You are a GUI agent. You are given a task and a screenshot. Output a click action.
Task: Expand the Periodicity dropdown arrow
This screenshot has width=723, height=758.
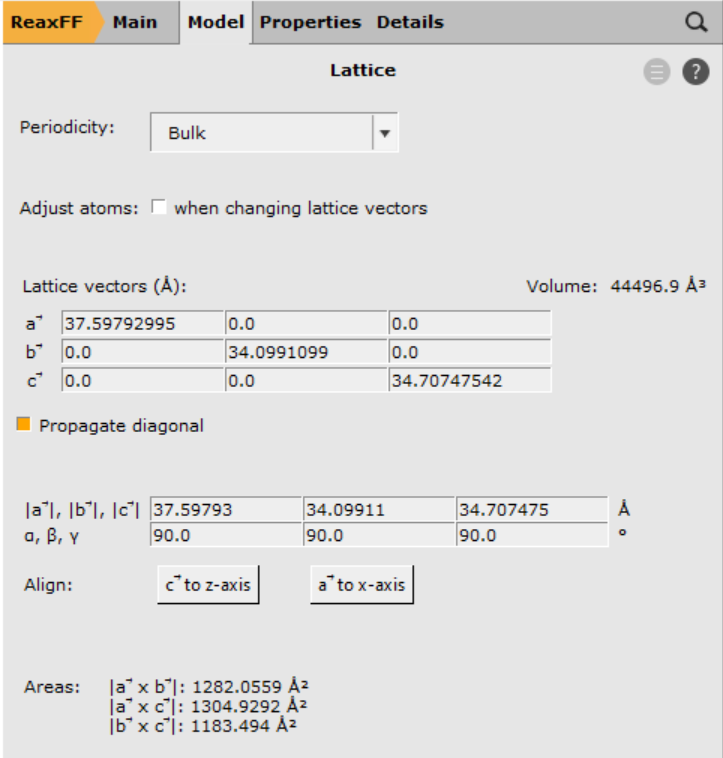point(385,133)
